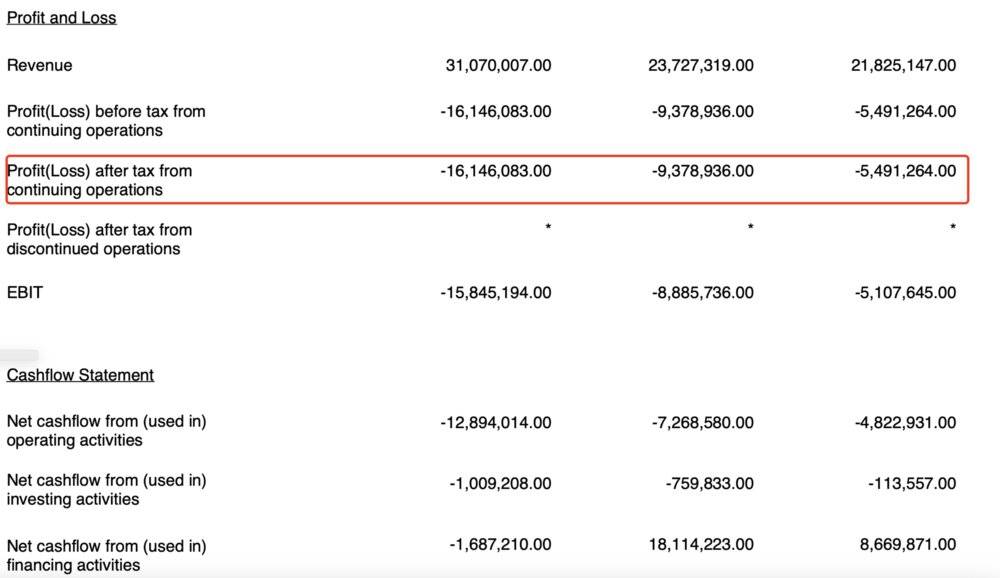
Task: Click the underlined Cashflow Statement heading
Action: point(80,375)
